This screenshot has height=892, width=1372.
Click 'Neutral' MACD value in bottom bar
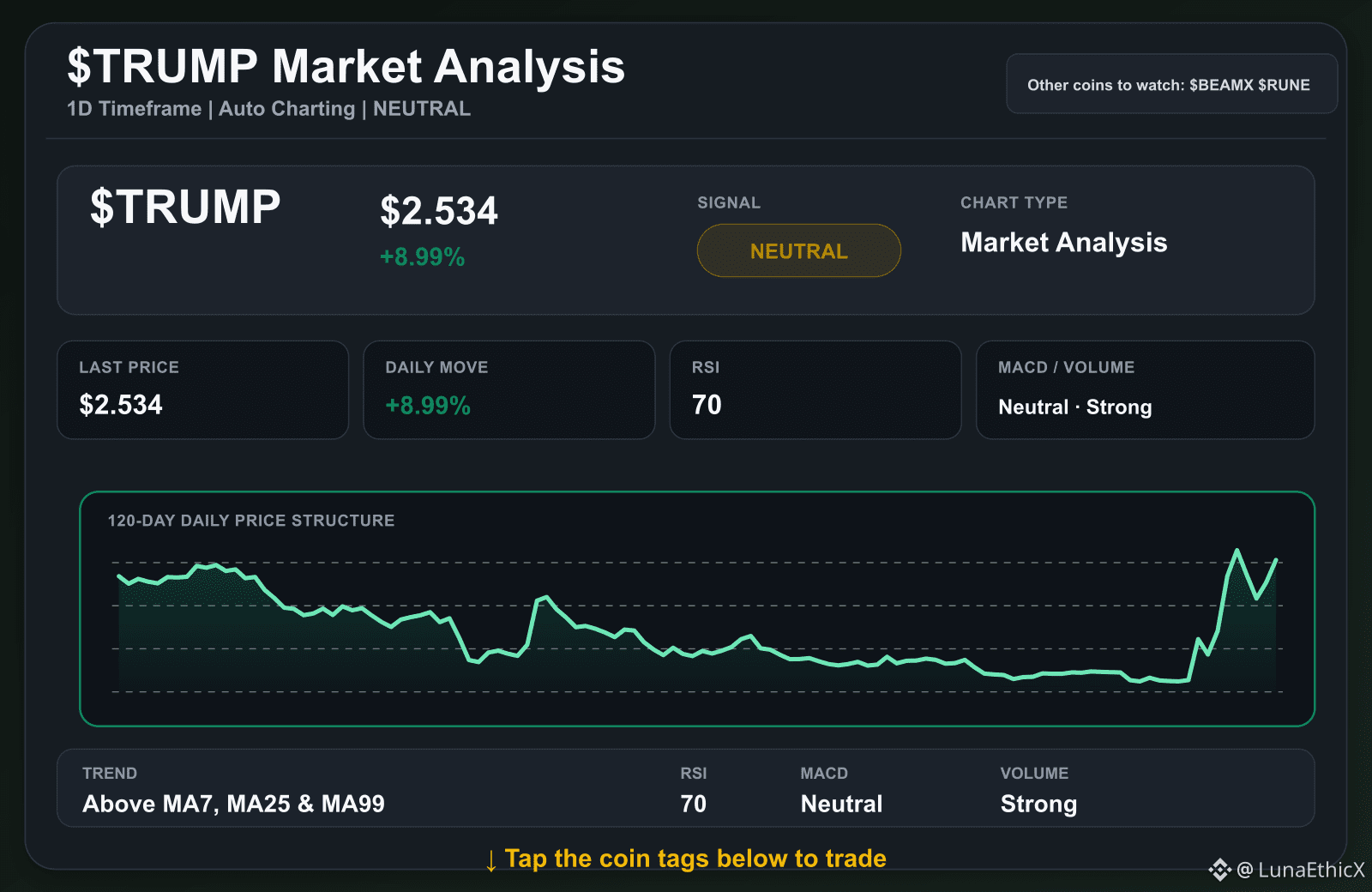tap(841, 804)
